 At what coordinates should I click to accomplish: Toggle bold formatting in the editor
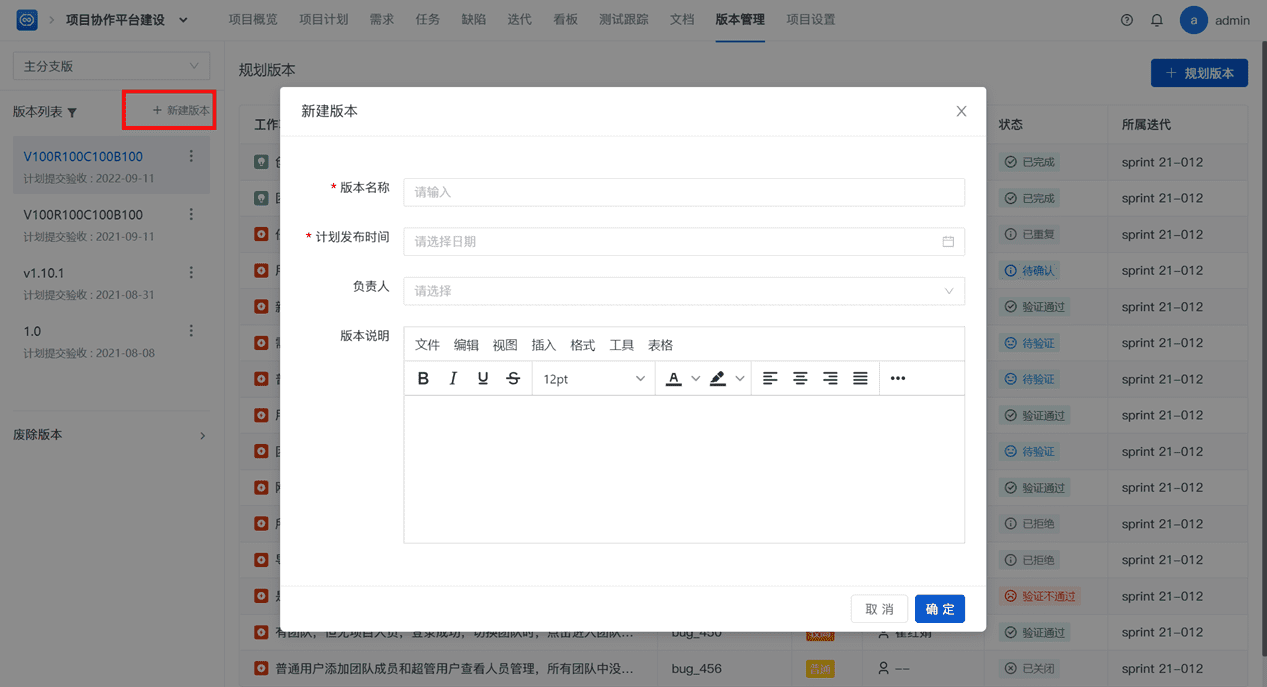pyautogui.click(x=423, y=379)
